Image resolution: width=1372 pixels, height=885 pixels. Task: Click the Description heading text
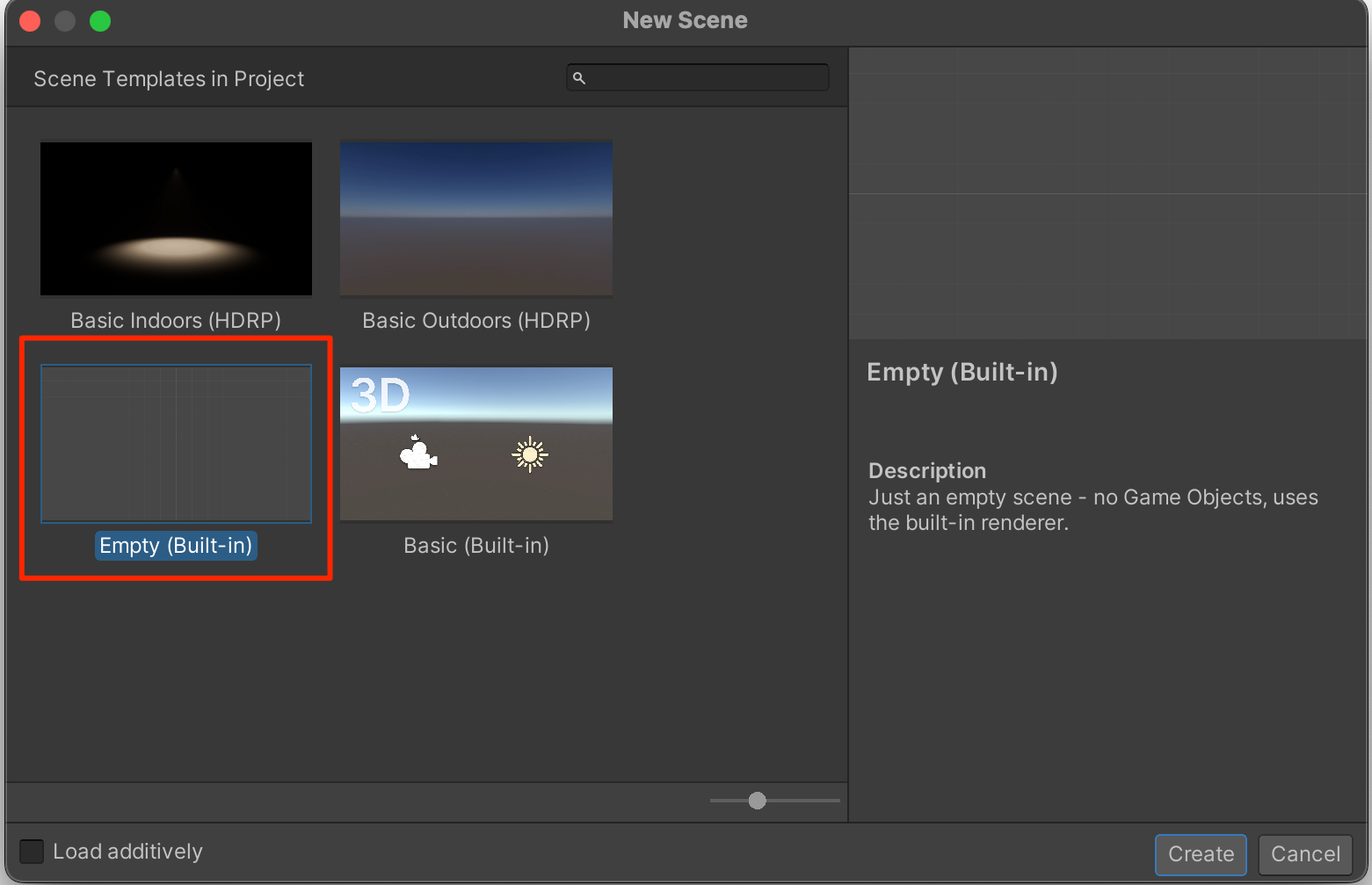pyautogui.click(x=927, y=471)
